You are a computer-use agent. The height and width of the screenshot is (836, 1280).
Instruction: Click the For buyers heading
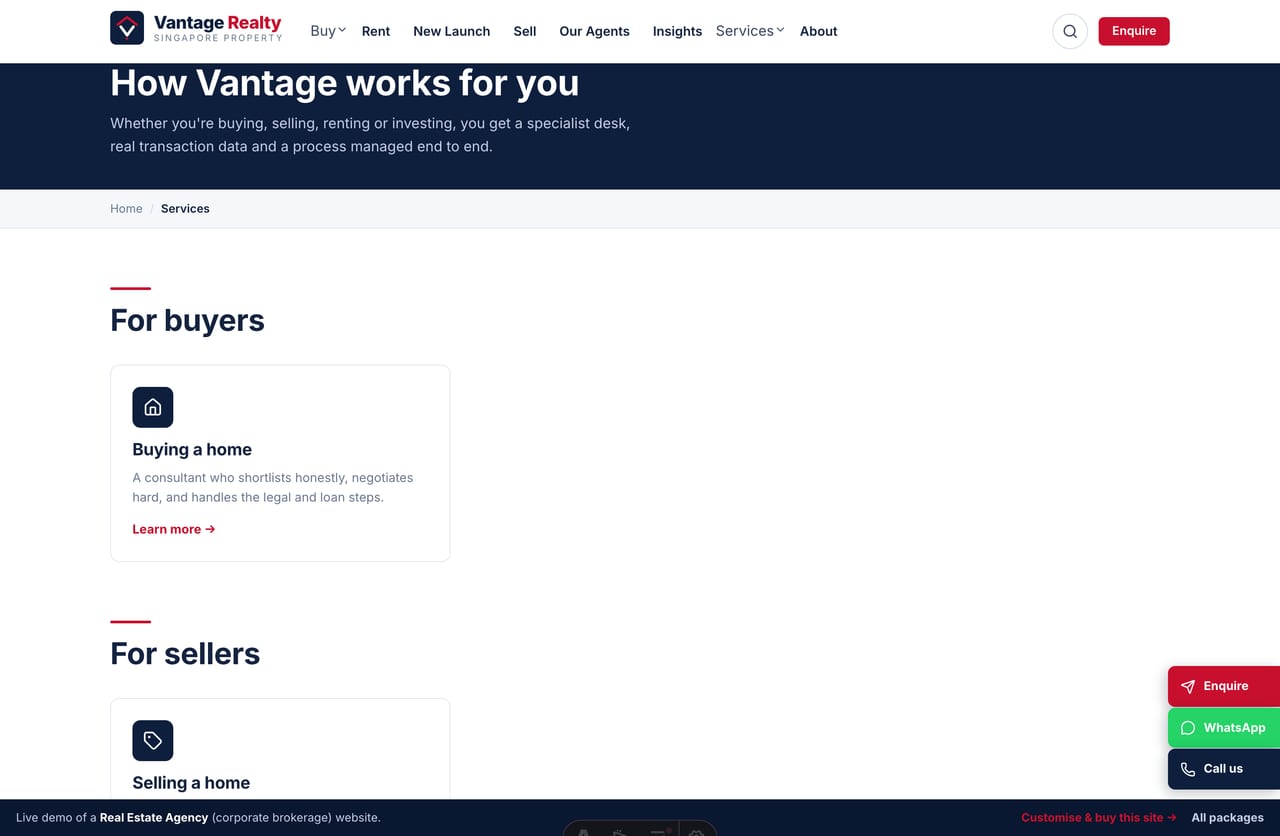point(187,320)
